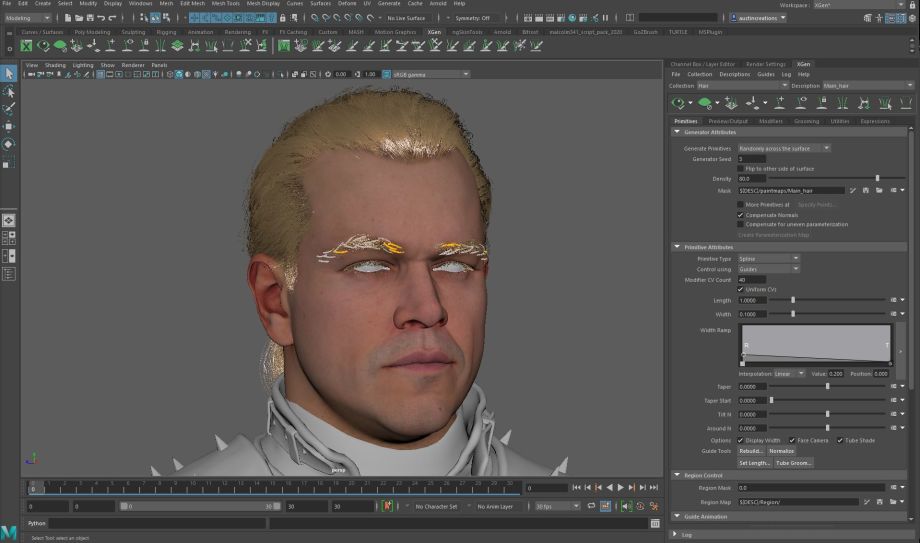
Task: Click the Tube Groom... button
Action: point(794,463)
